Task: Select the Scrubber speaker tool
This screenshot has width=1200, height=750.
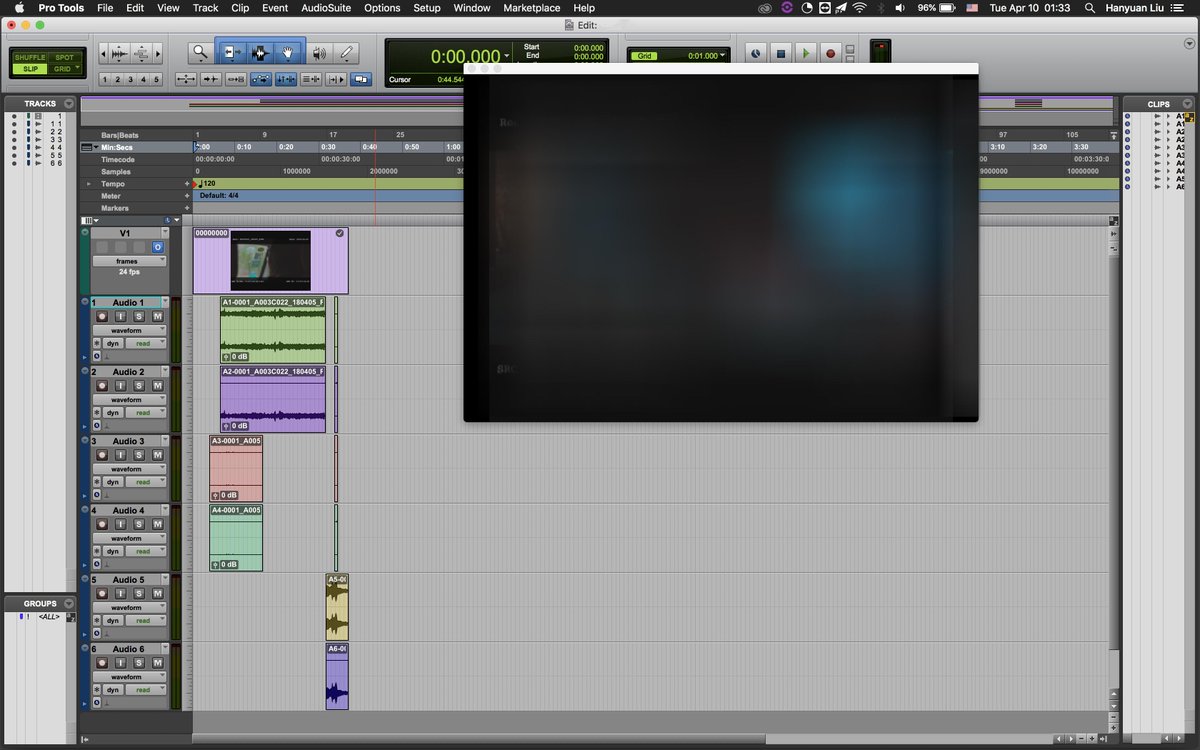Action: (x=319, y=53)
